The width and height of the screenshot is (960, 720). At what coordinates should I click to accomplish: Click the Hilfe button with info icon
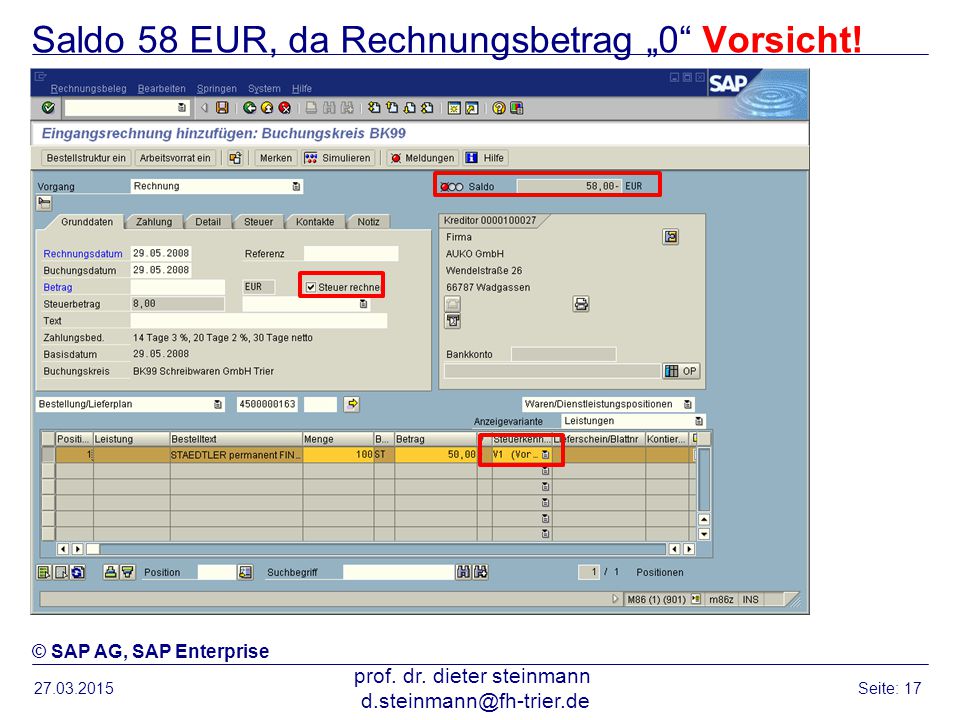(x=484, y=158)
